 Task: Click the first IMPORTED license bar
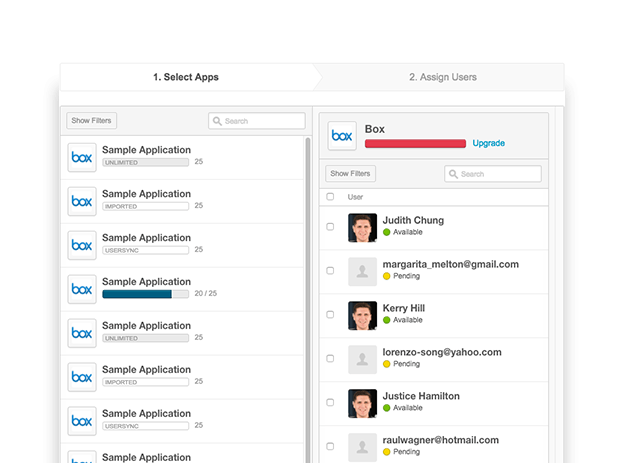146,206
